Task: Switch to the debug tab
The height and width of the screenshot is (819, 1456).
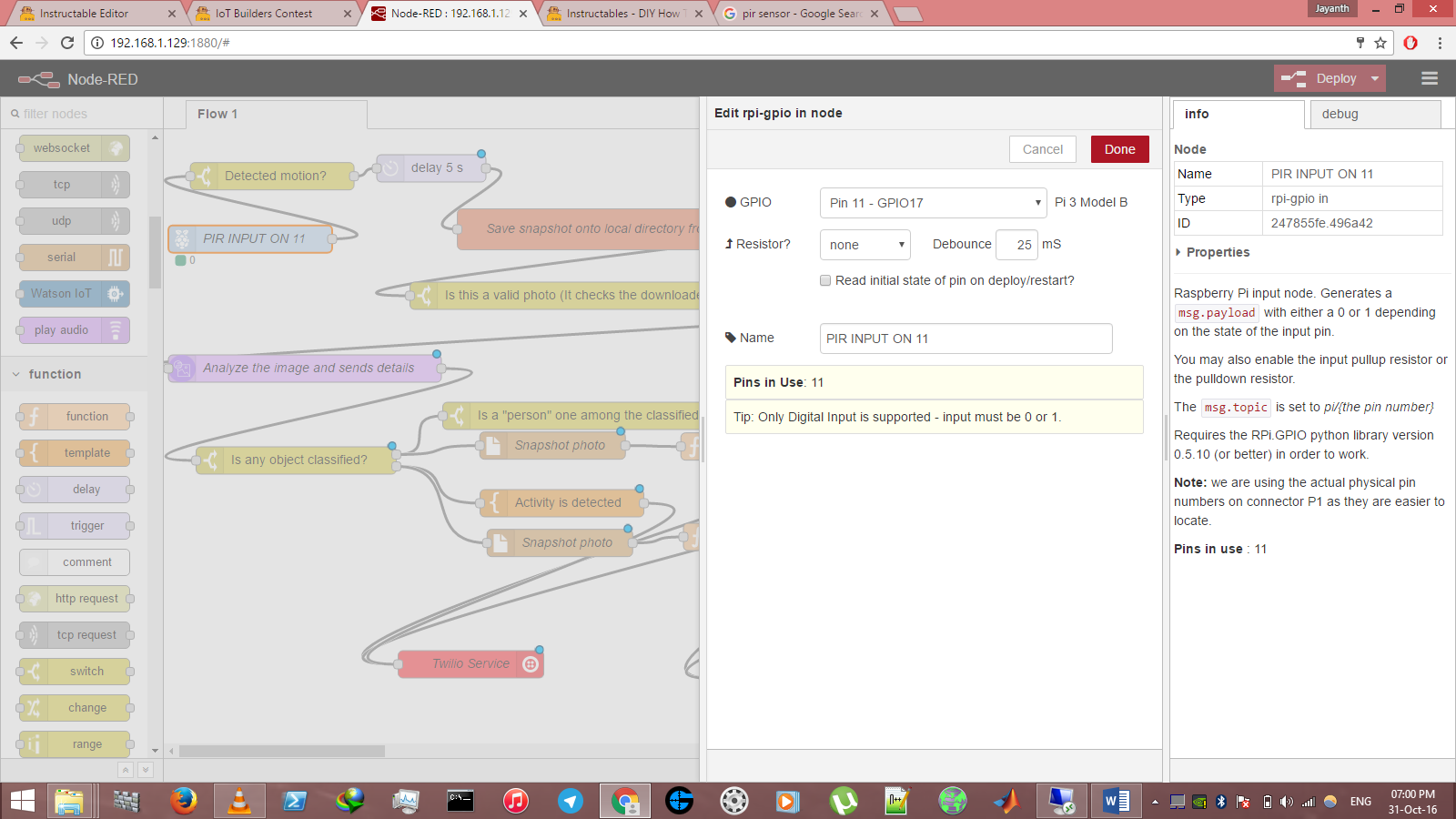Action: (1375, 114)
